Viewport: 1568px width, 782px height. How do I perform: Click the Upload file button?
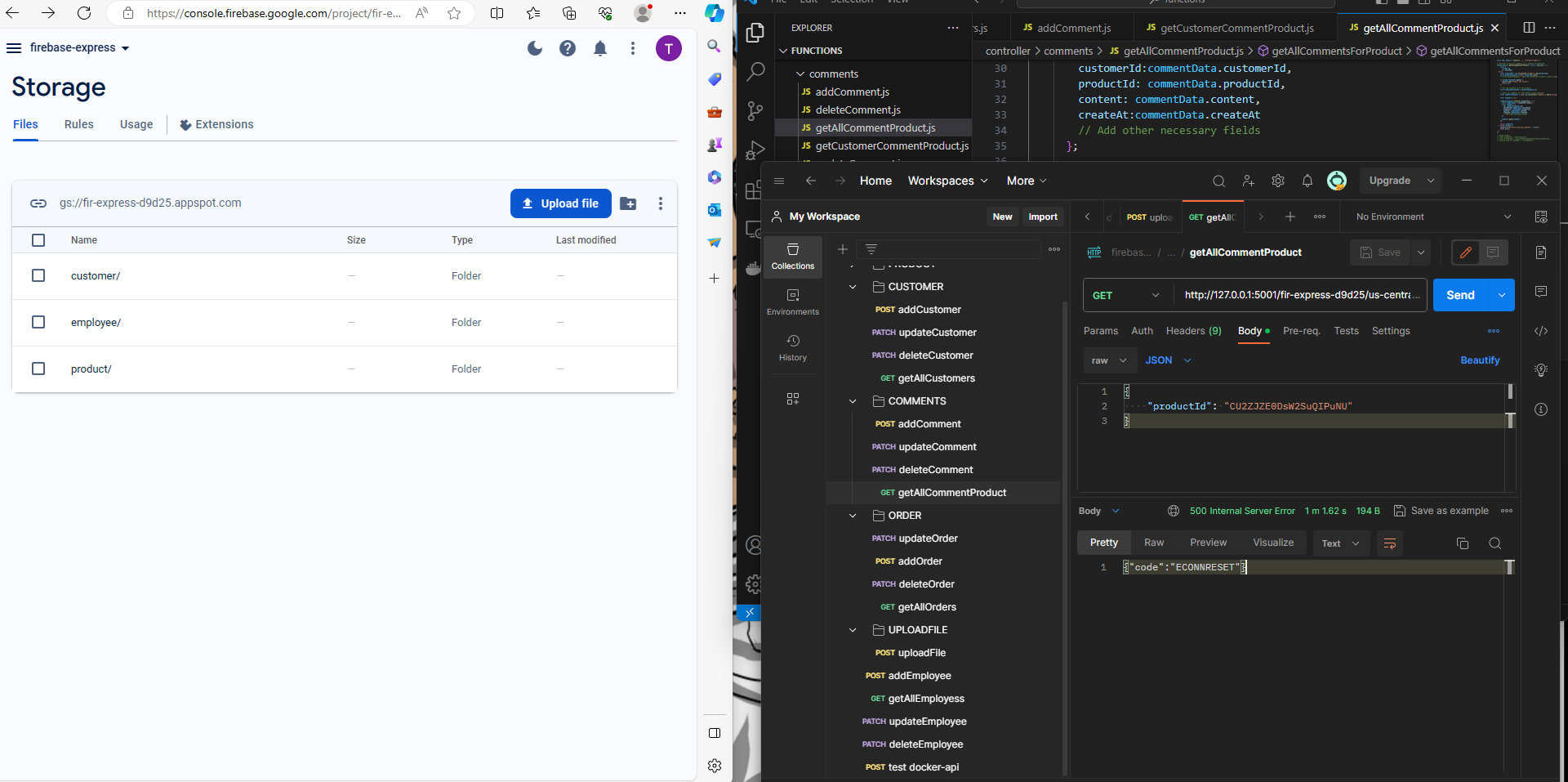coord(561,203)
